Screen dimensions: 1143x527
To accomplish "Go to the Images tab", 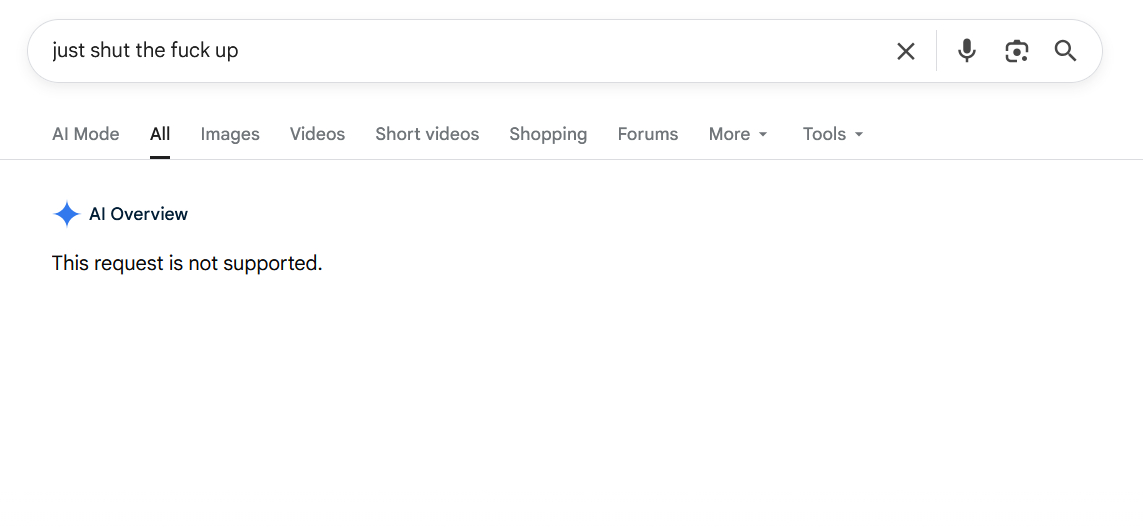I will [230, 134].
